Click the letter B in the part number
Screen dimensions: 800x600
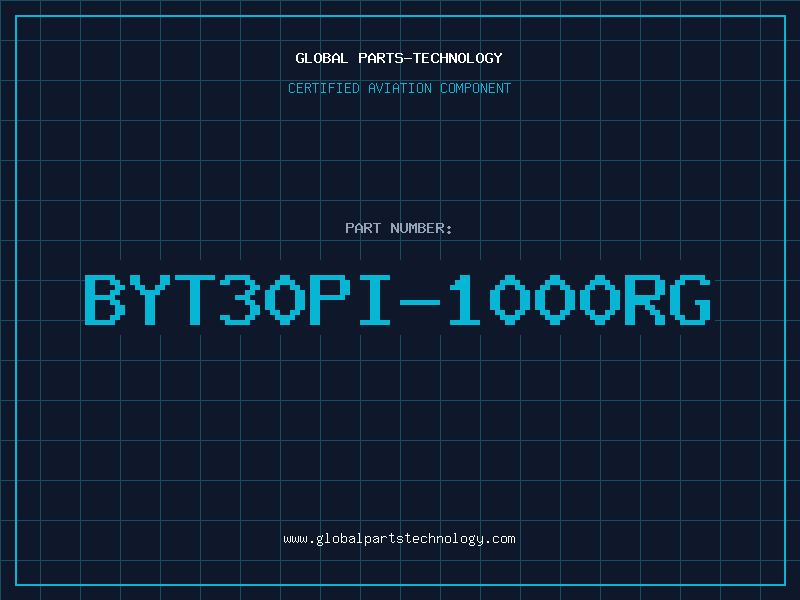105,299
